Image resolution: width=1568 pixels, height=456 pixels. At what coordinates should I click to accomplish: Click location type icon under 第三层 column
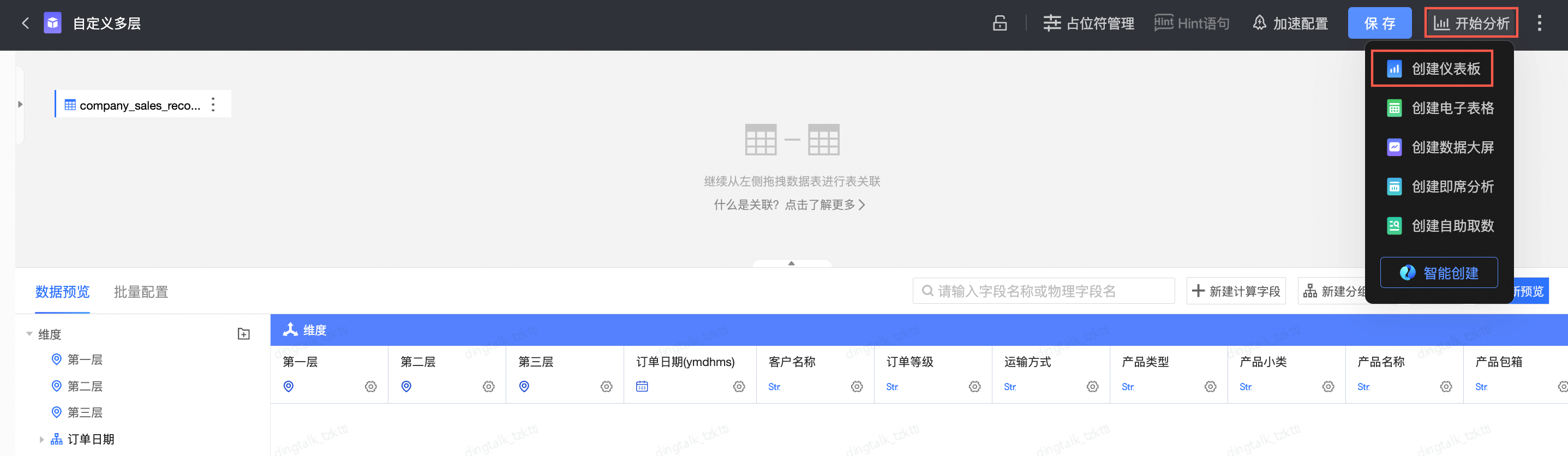pyautogui.click(x=524, y=387)
